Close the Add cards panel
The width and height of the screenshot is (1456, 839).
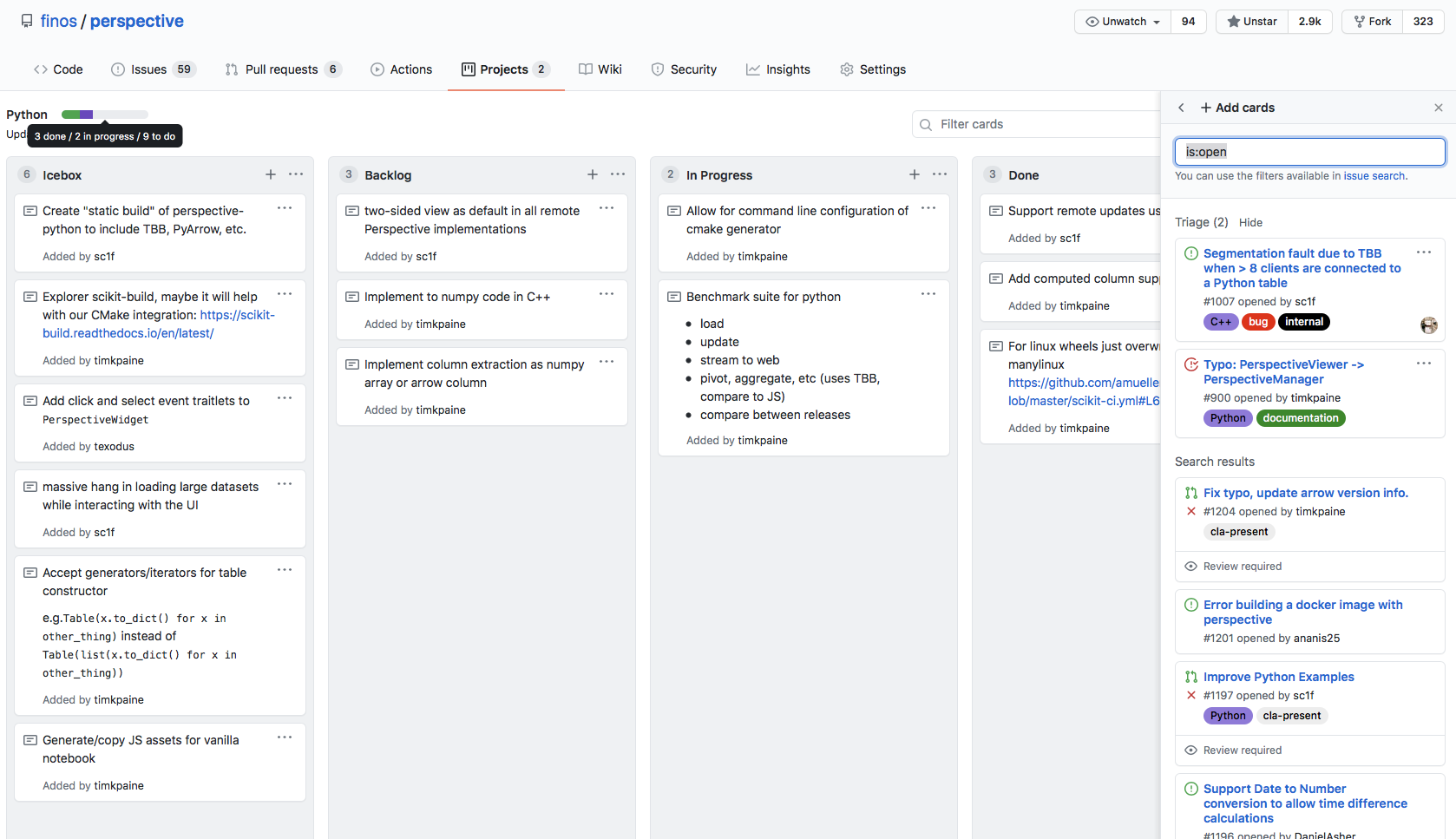(x=1439, y=108)
